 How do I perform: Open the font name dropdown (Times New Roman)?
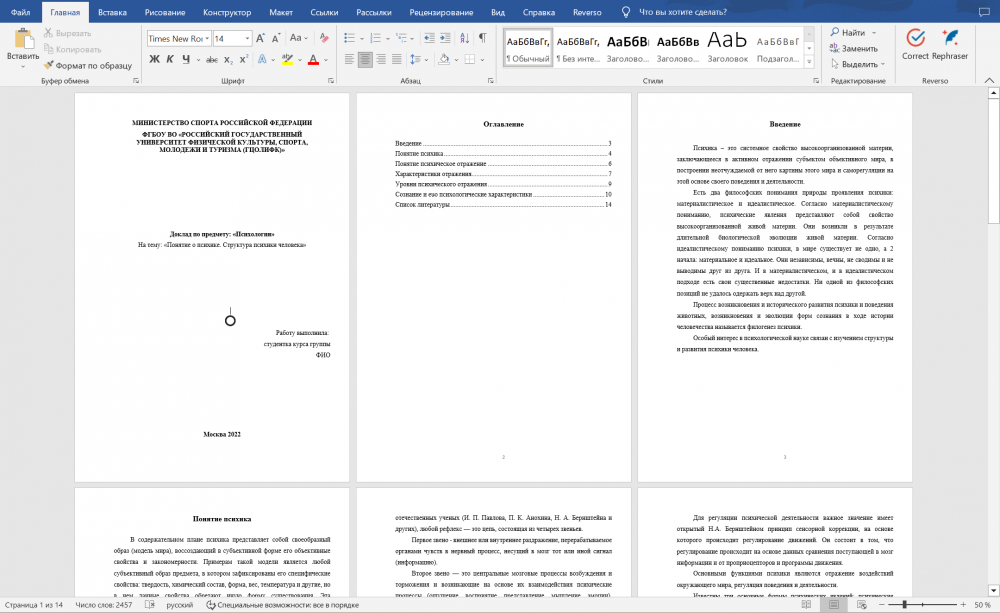(x=207, y=39)
